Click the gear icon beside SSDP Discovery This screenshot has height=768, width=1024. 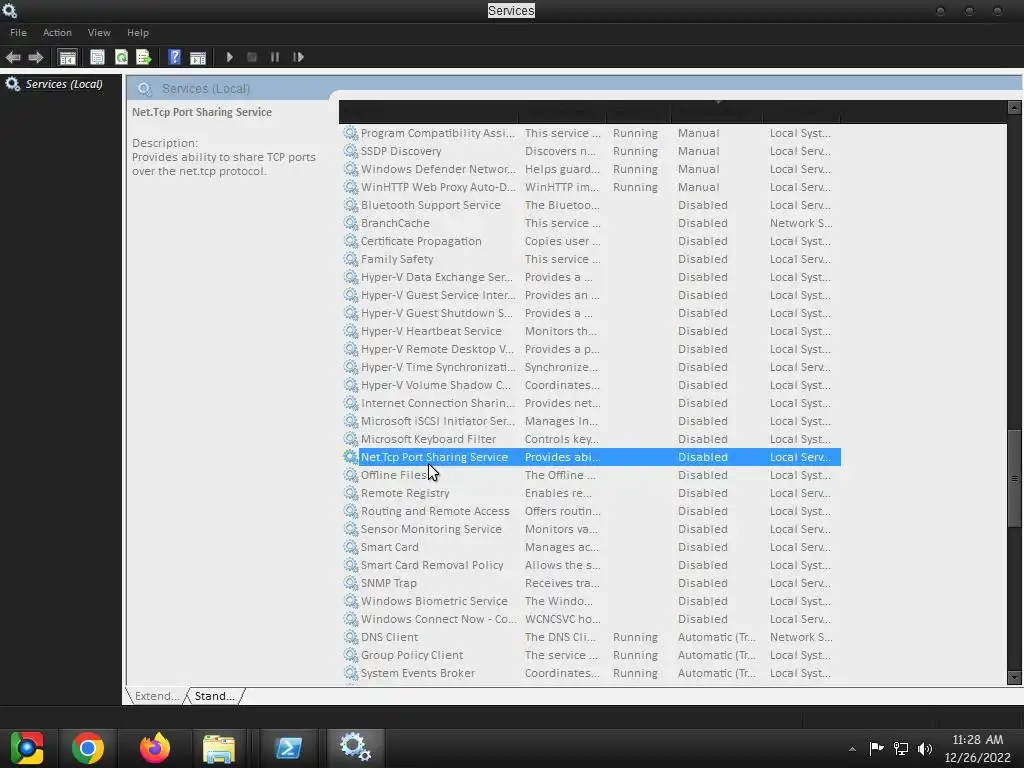point(351,152)
